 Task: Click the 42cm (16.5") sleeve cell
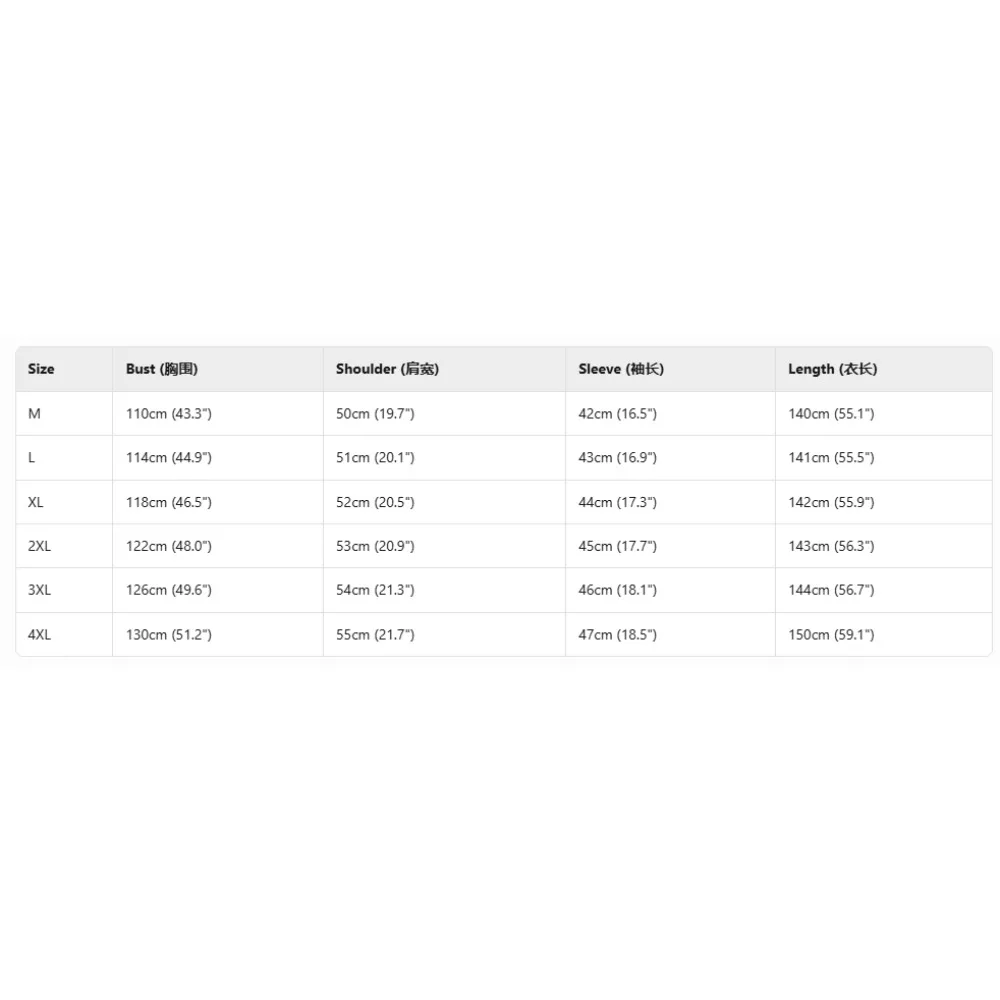(x=617, y=414)
